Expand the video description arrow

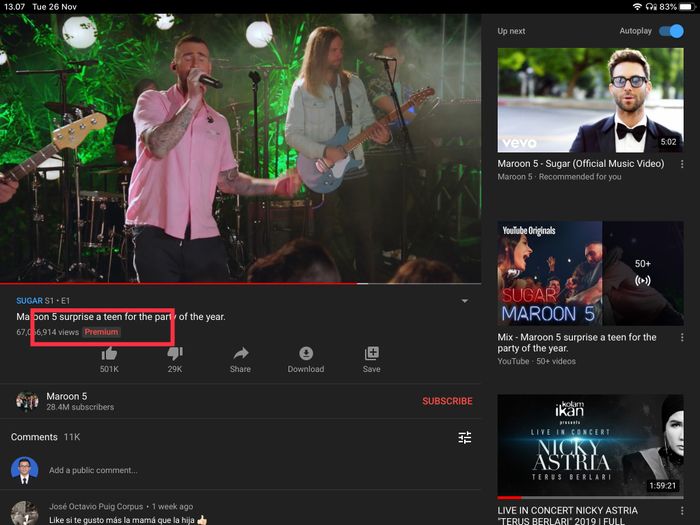465,301
